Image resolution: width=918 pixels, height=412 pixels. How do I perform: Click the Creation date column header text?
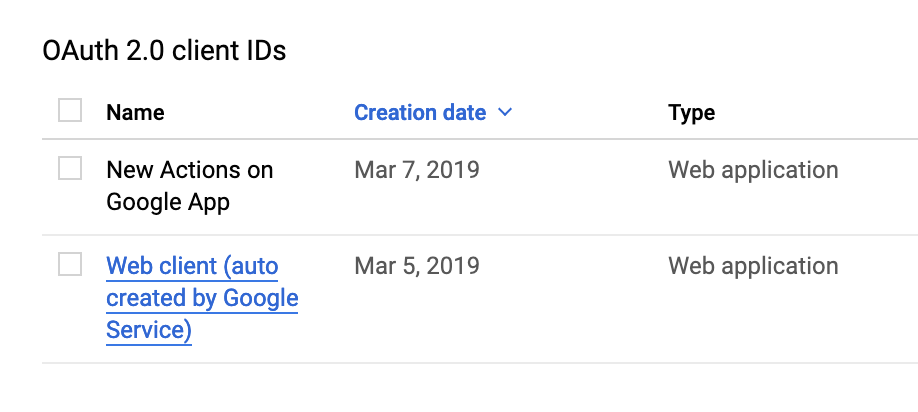(420, 112)
